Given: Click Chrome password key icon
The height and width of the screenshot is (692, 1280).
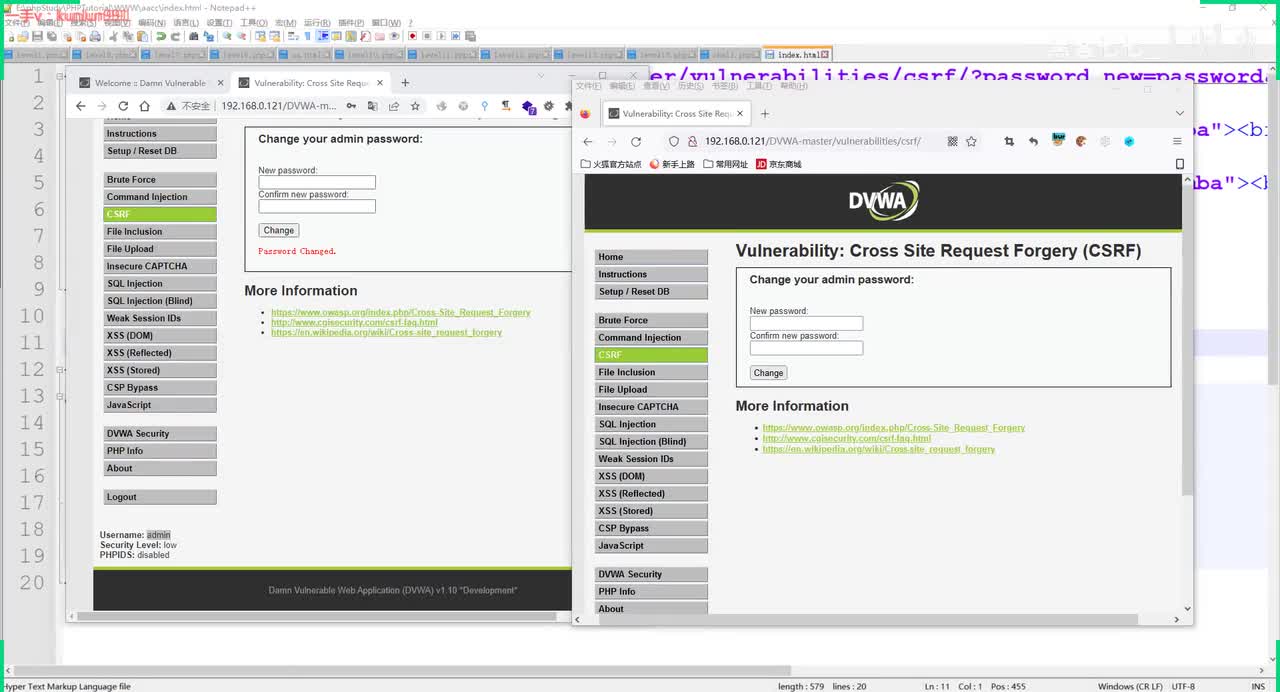Looking at the screenshot, I should coord(351,106).
